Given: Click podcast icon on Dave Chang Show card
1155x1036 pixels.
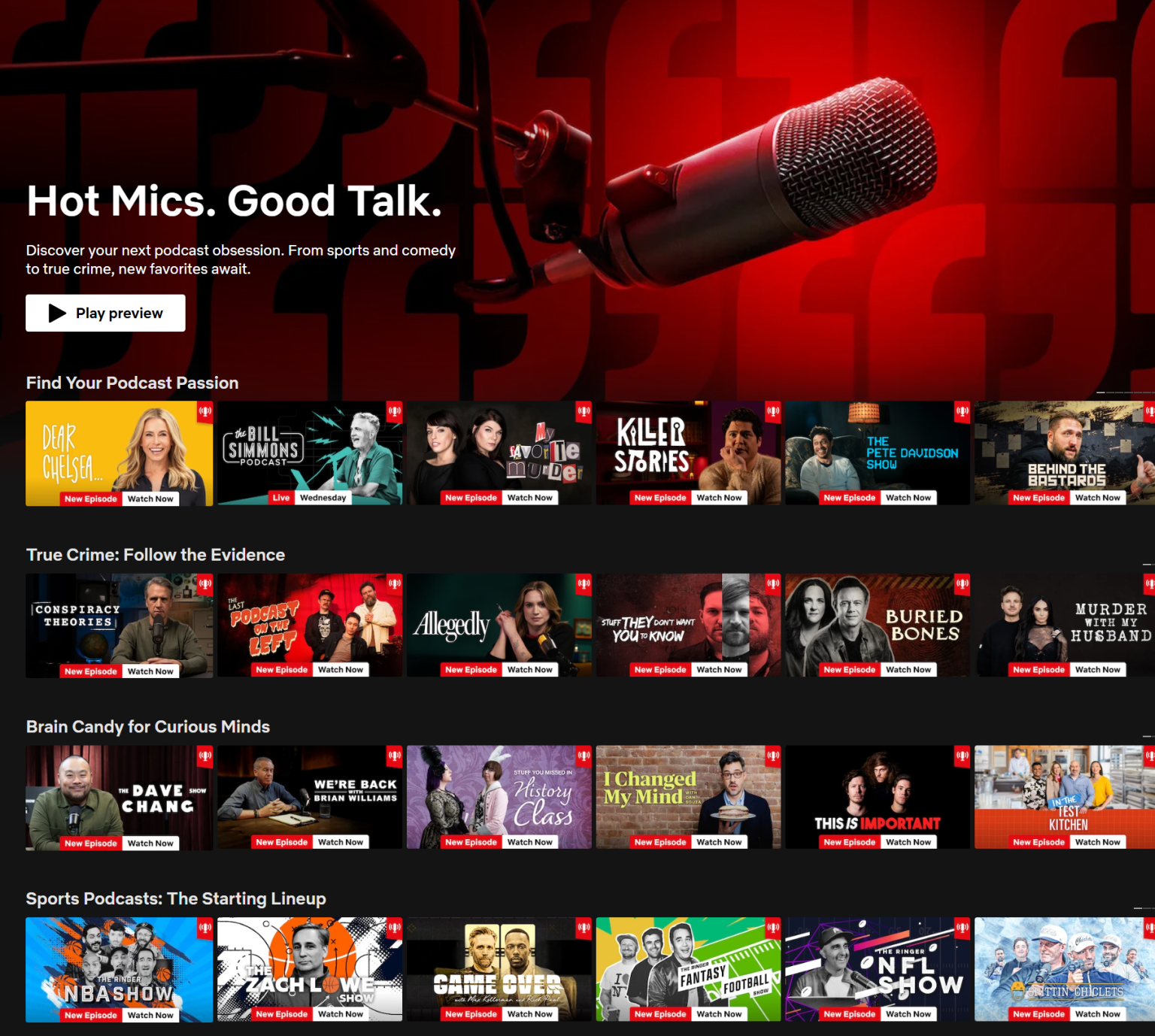Looking at the screenshot, I should click(205, 756).
